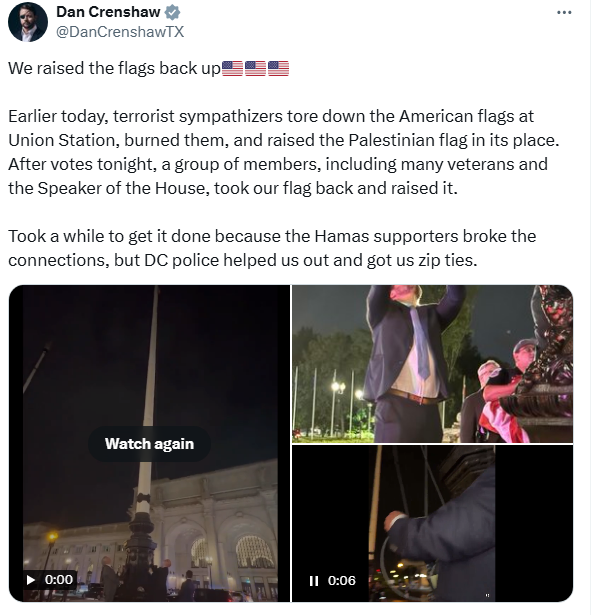
Task: Click the blue verified badge
Action: [x=172, y=13]
